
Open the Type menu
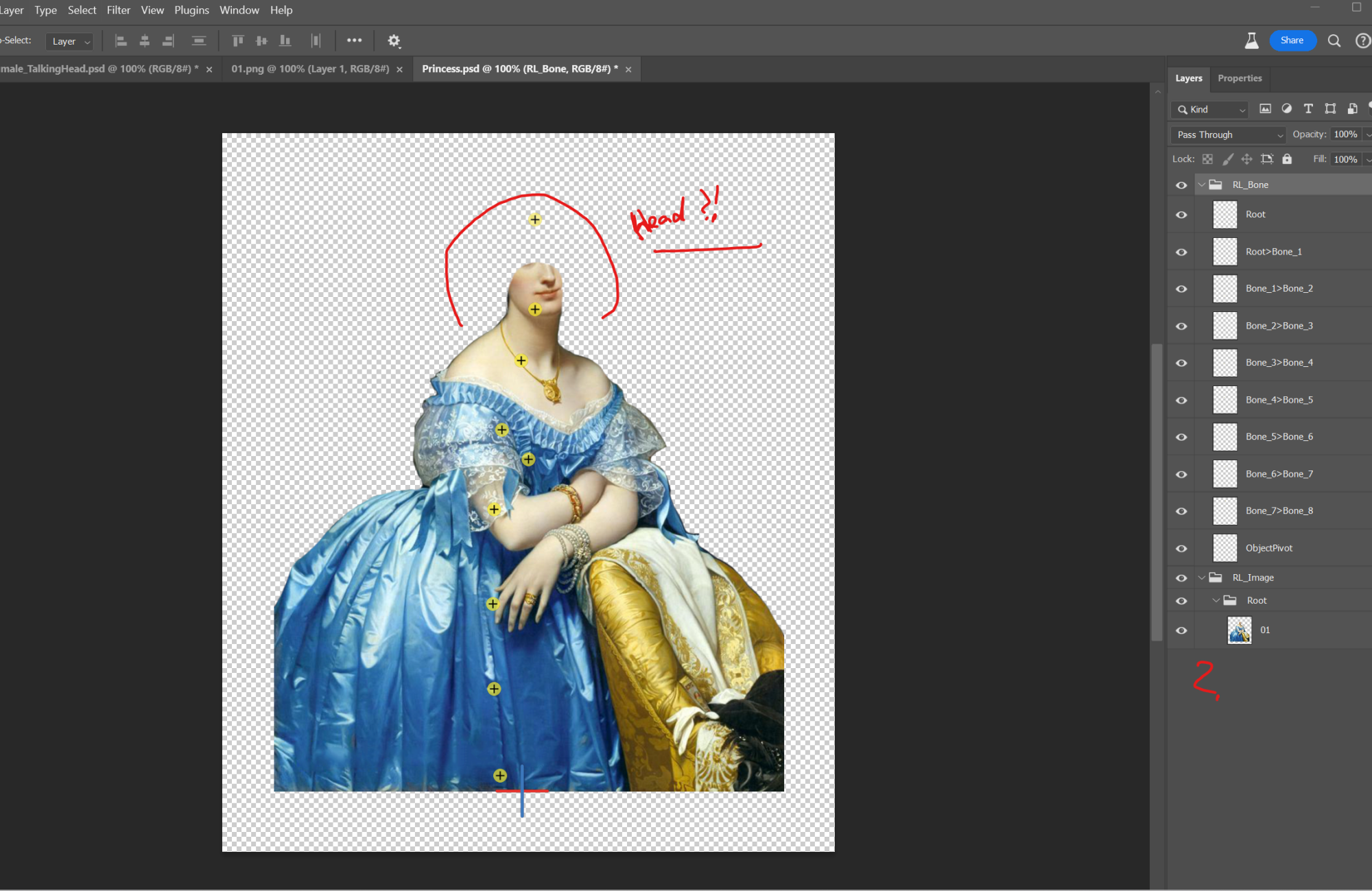(x=45, y=10)
